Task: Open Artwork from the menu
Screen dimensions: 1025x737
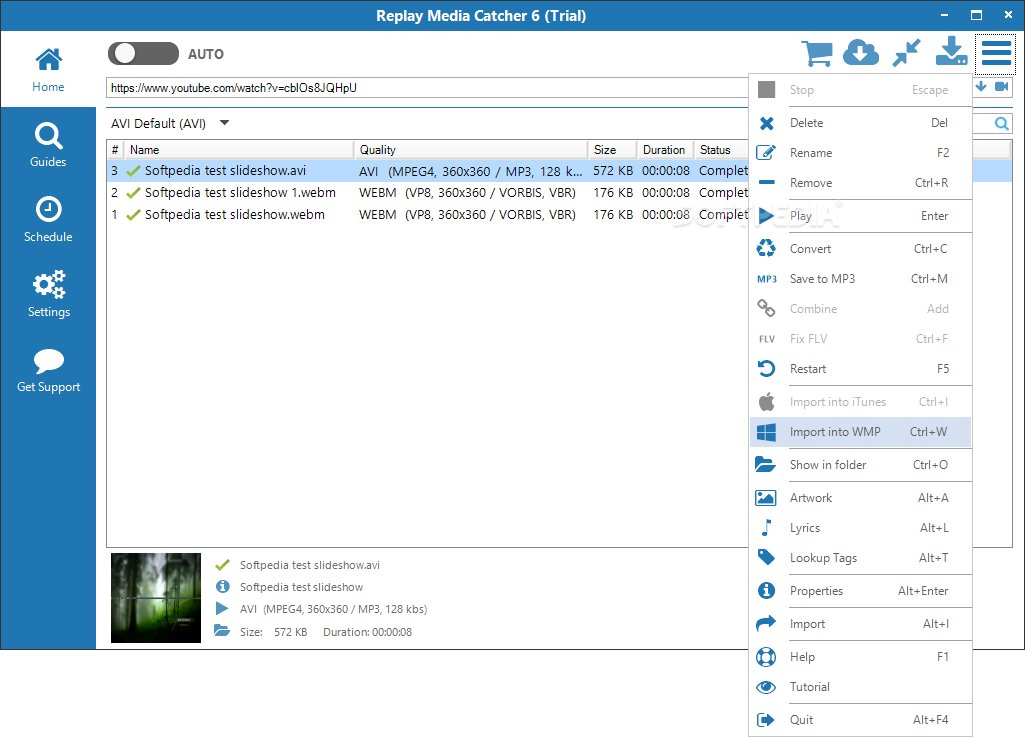Action: click(x=860, y=498)
